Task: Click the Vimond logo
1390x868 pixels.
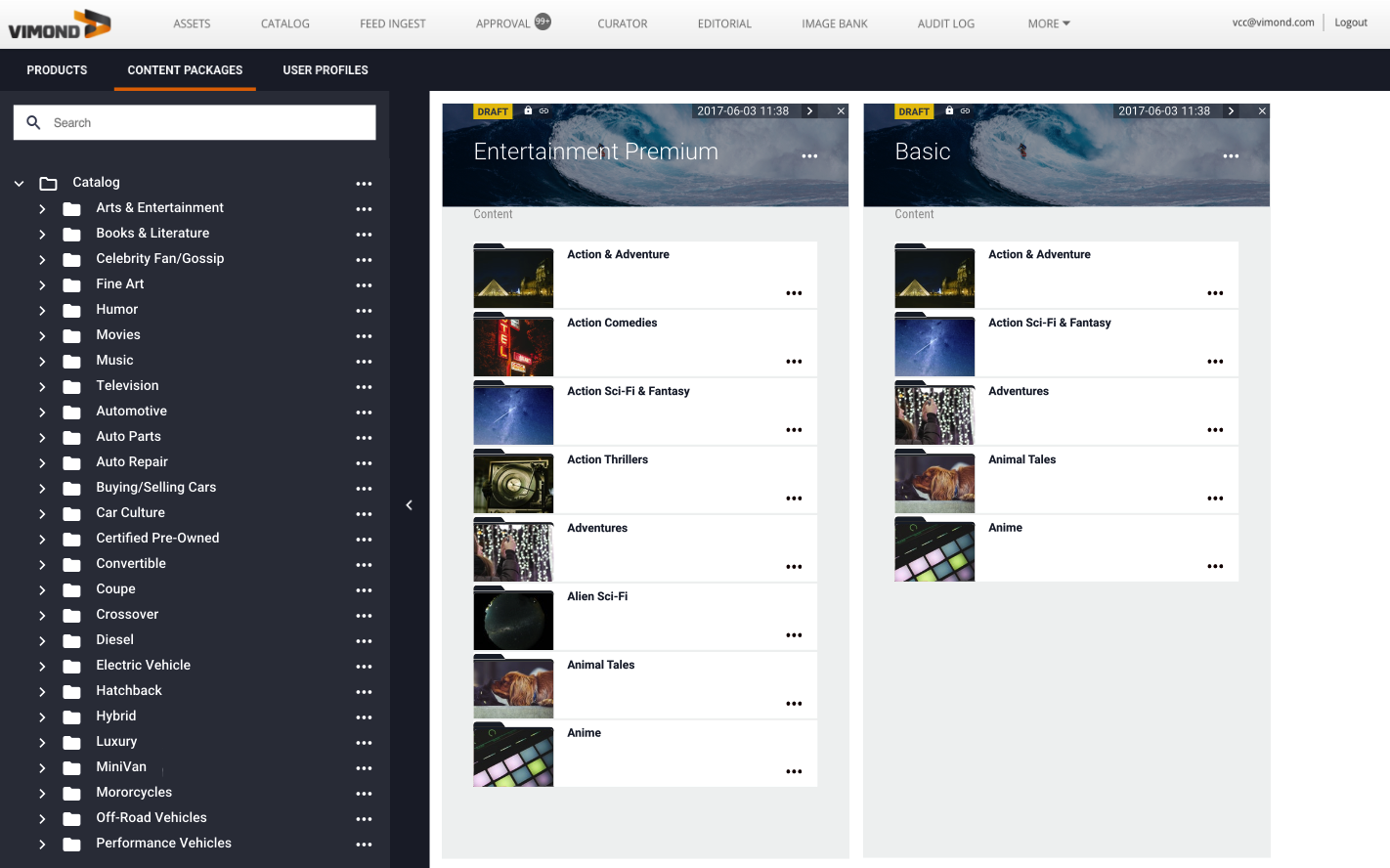Action: point(60,24)
